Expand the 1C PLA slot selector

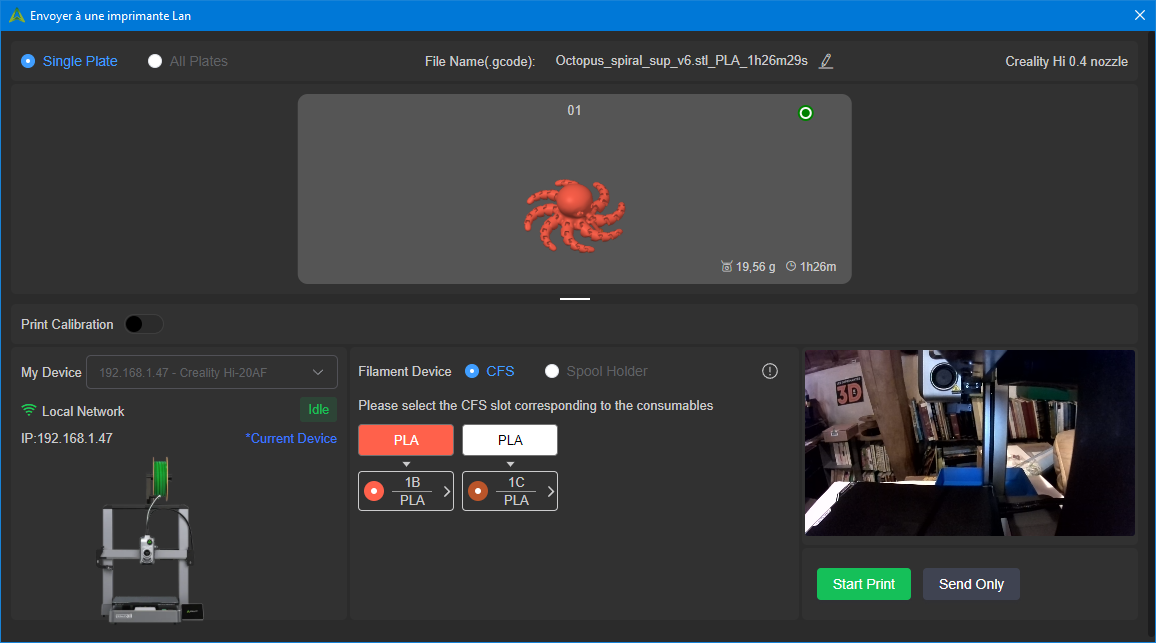click(509, 491)
